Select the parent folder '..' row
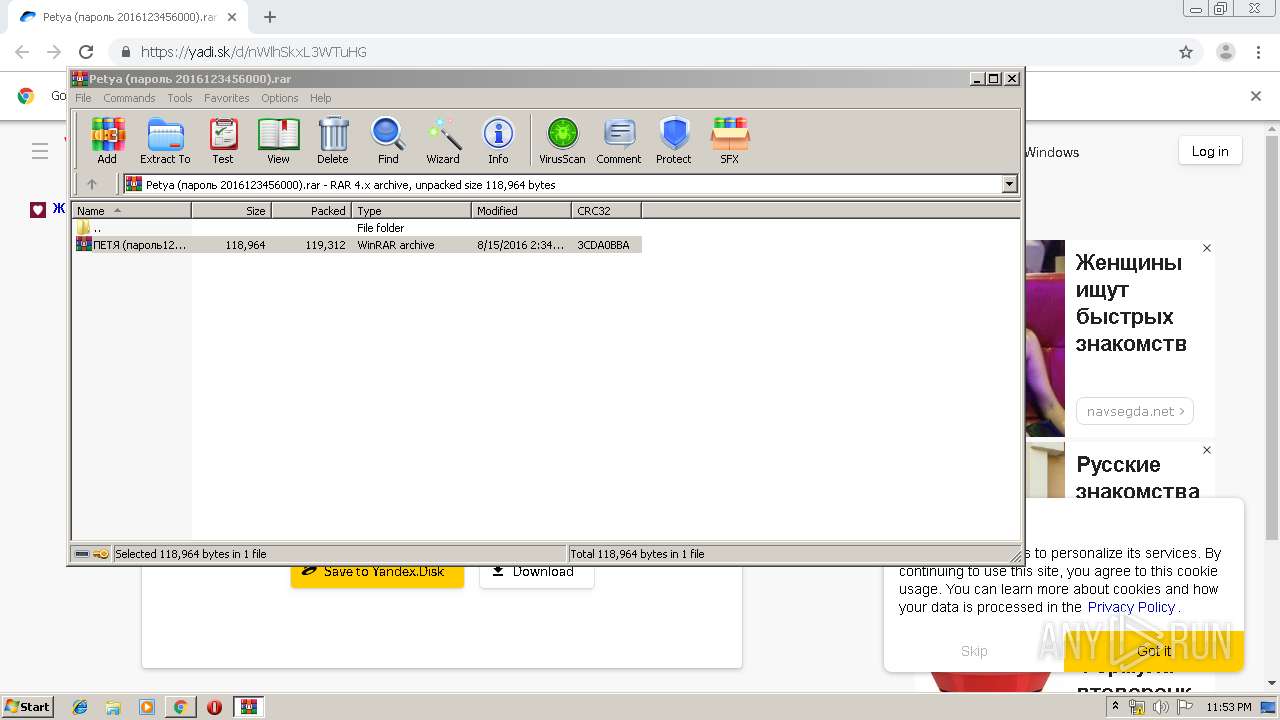 (357, 228)
